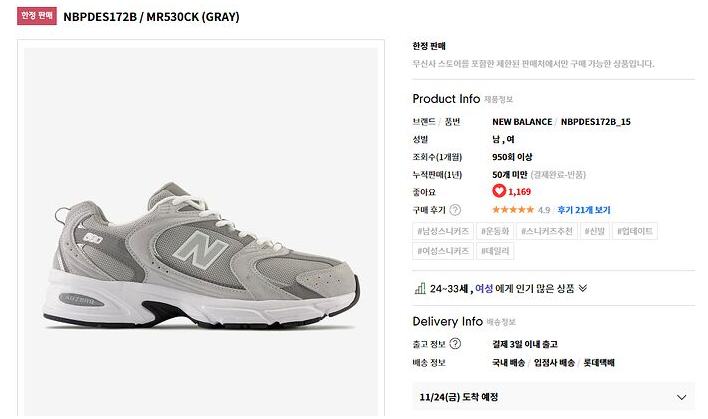Click the red heart like icon

tap(499, 191)
